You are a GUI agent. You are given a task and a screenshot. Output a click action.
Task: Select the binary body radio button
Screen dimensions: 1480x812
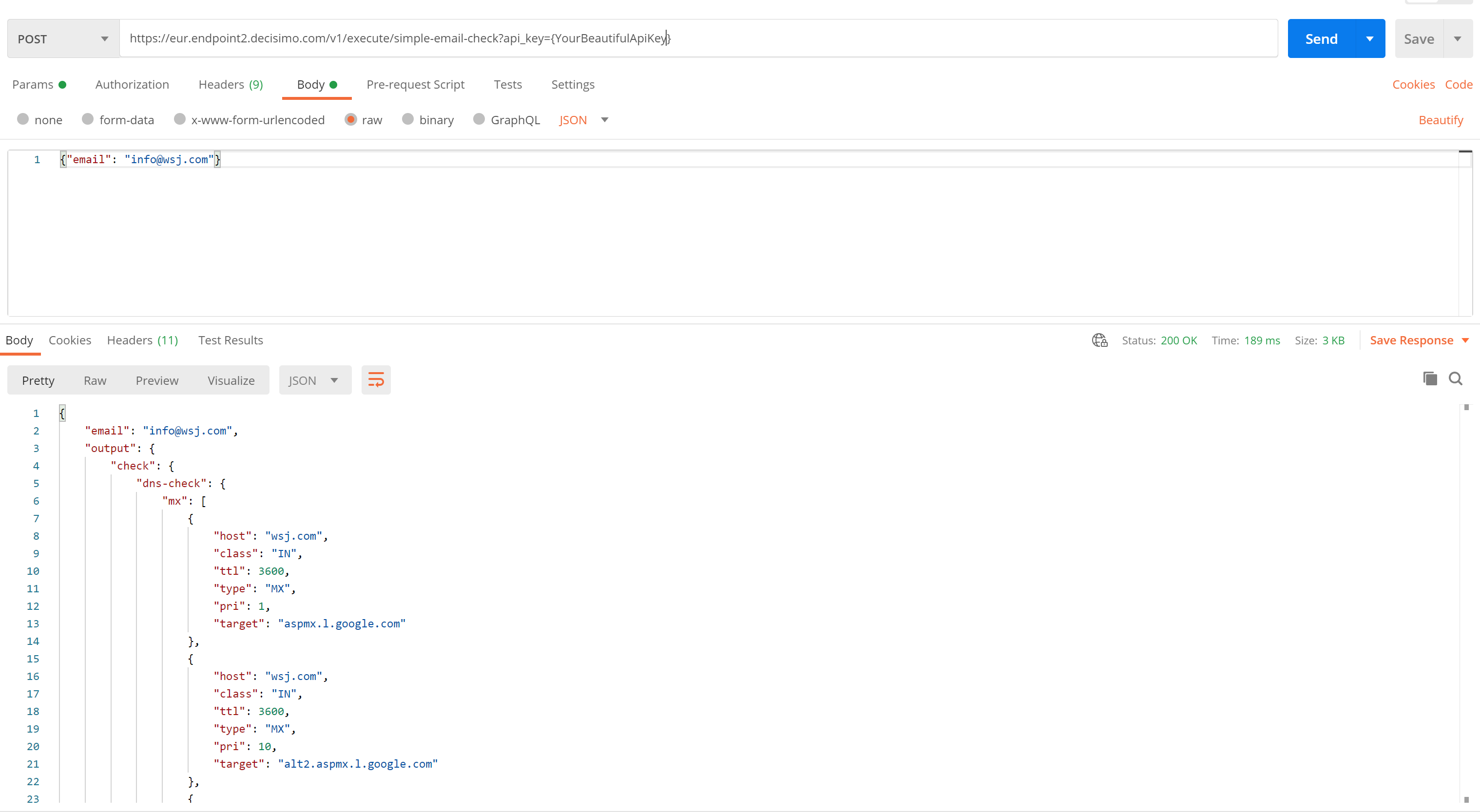[407, 119]
